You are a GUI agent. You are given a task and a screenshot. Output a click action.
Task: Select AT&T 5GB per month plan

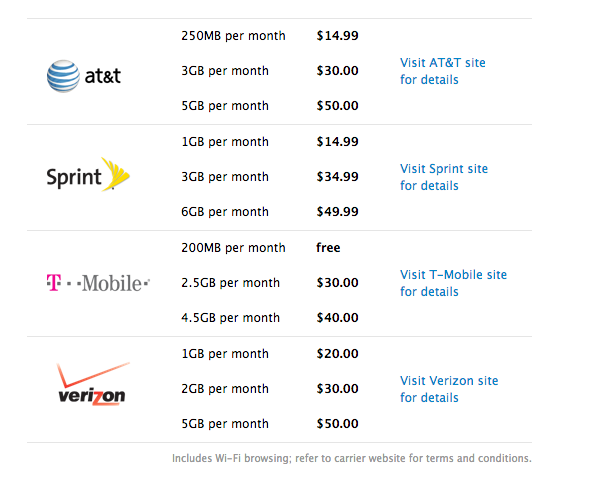pyautogui.click(x=225, y=106)
